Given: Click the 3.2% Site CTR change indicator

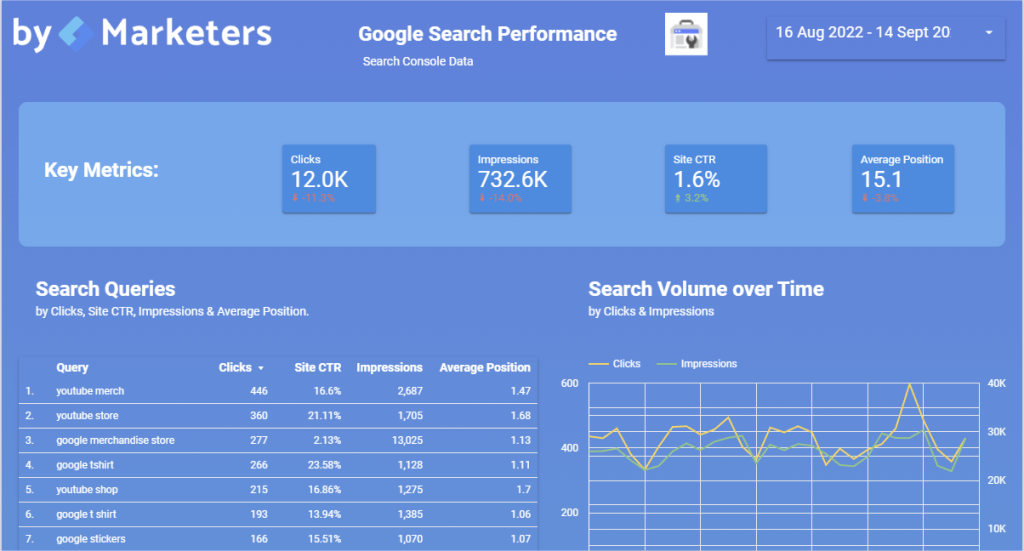Looking at the screenshot, I should pyautogui.click(x=692, y=198).
